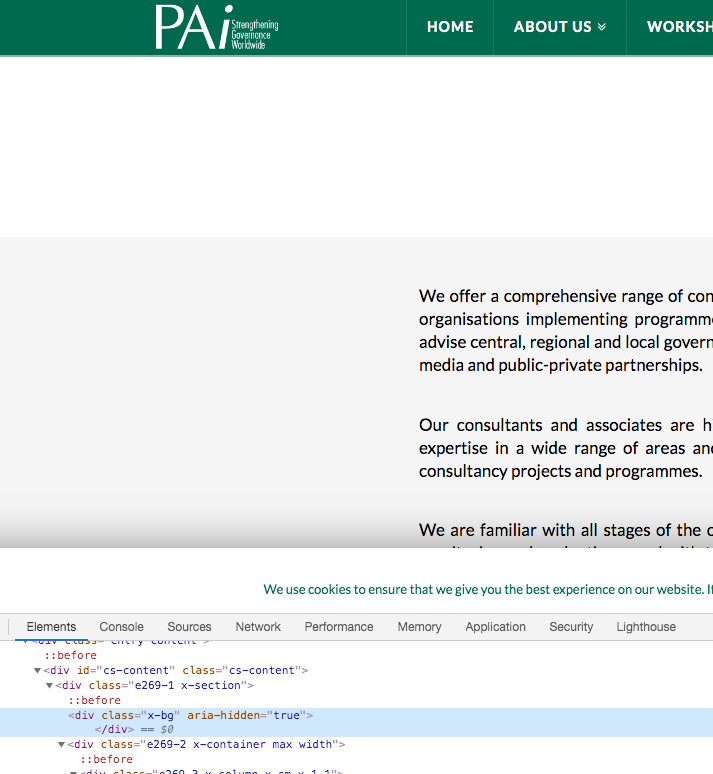The width and height of the screenshot is (713, 774).
Task: Open the Lighthouse tab
Action: pos(646,626)
